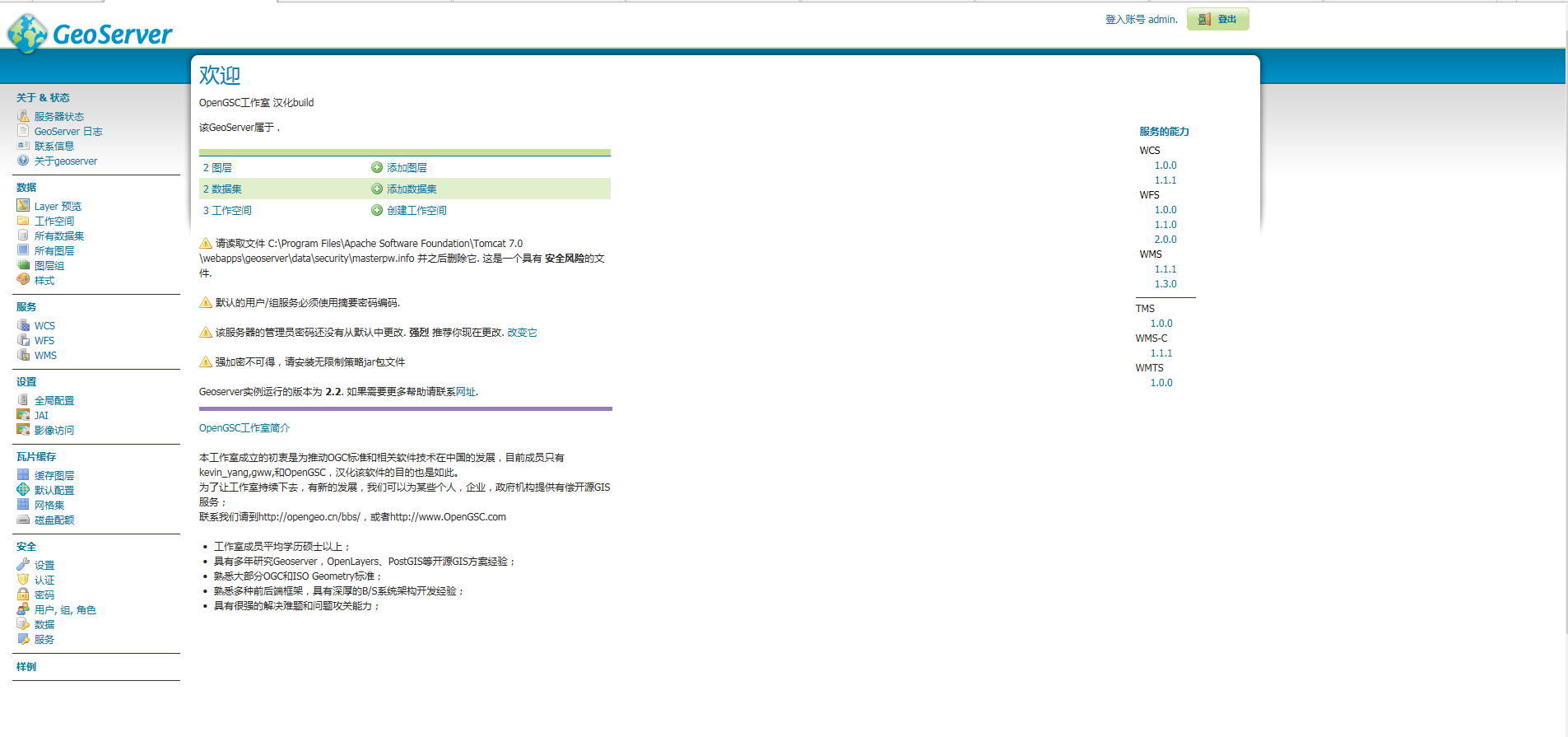The height and width of the screenshot is (737, 1568).
Task: Click the green plus icon beside 添加图层
Action: point(377,167)
